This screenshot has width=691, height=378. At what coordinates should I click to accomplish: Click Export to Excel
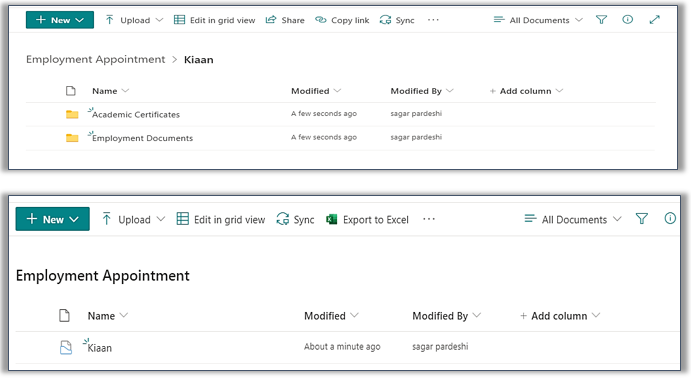coord(367,219)
